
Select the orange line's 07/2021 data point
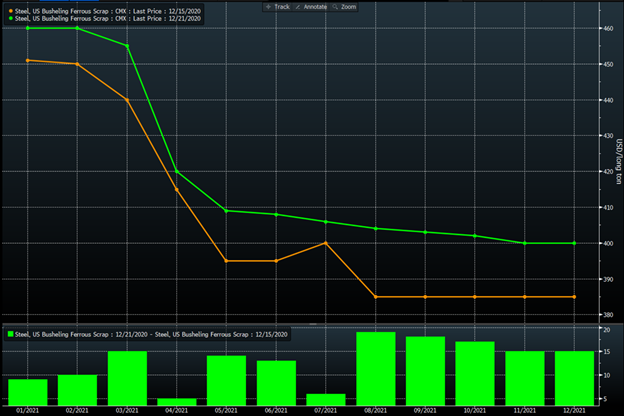(325, 243)
